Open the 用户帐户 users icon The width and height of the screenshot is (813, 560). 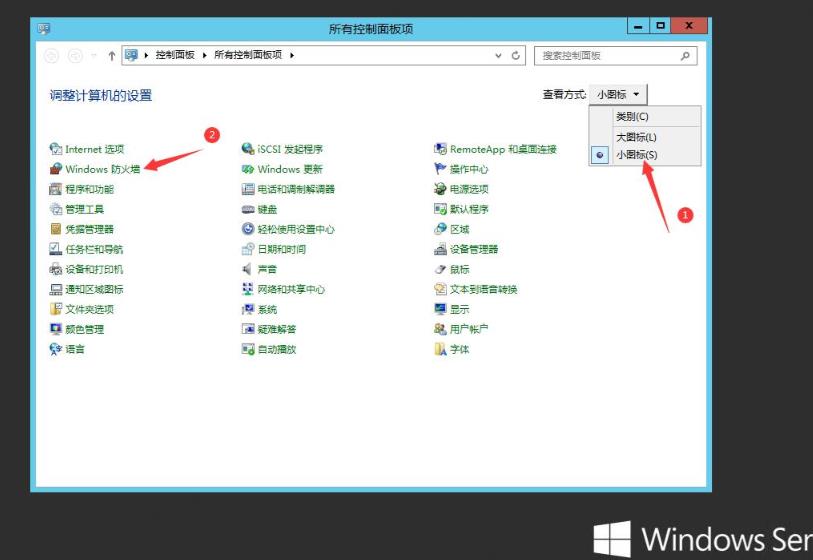[440, 329]
